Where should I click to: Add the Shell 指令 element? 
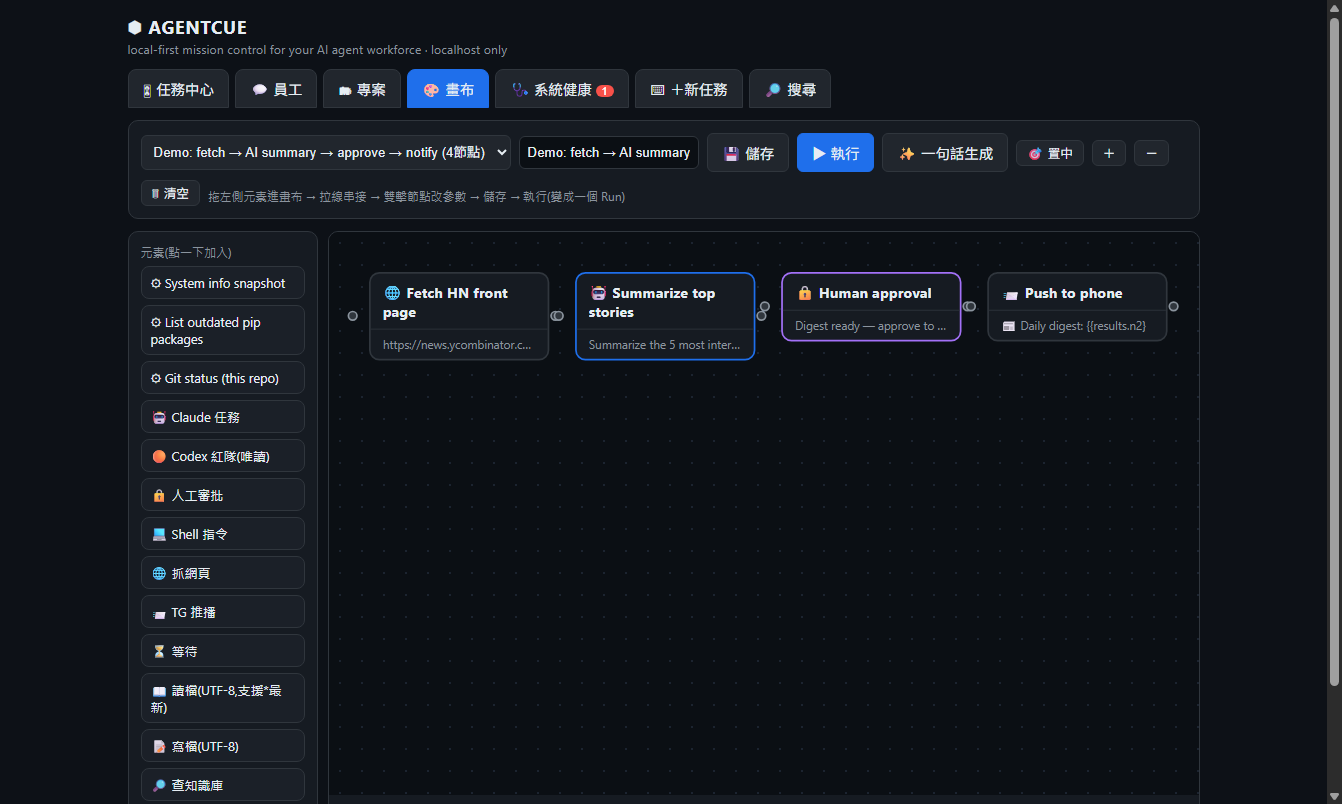(223, 534)
